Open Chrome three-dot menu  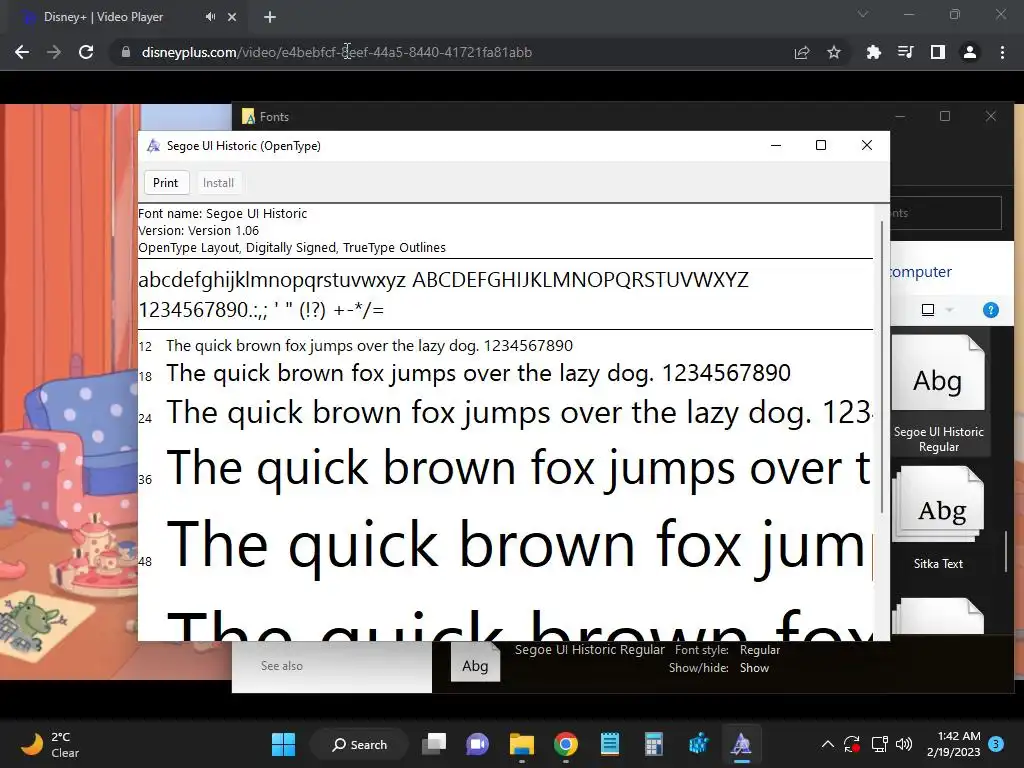[1002, 52]
